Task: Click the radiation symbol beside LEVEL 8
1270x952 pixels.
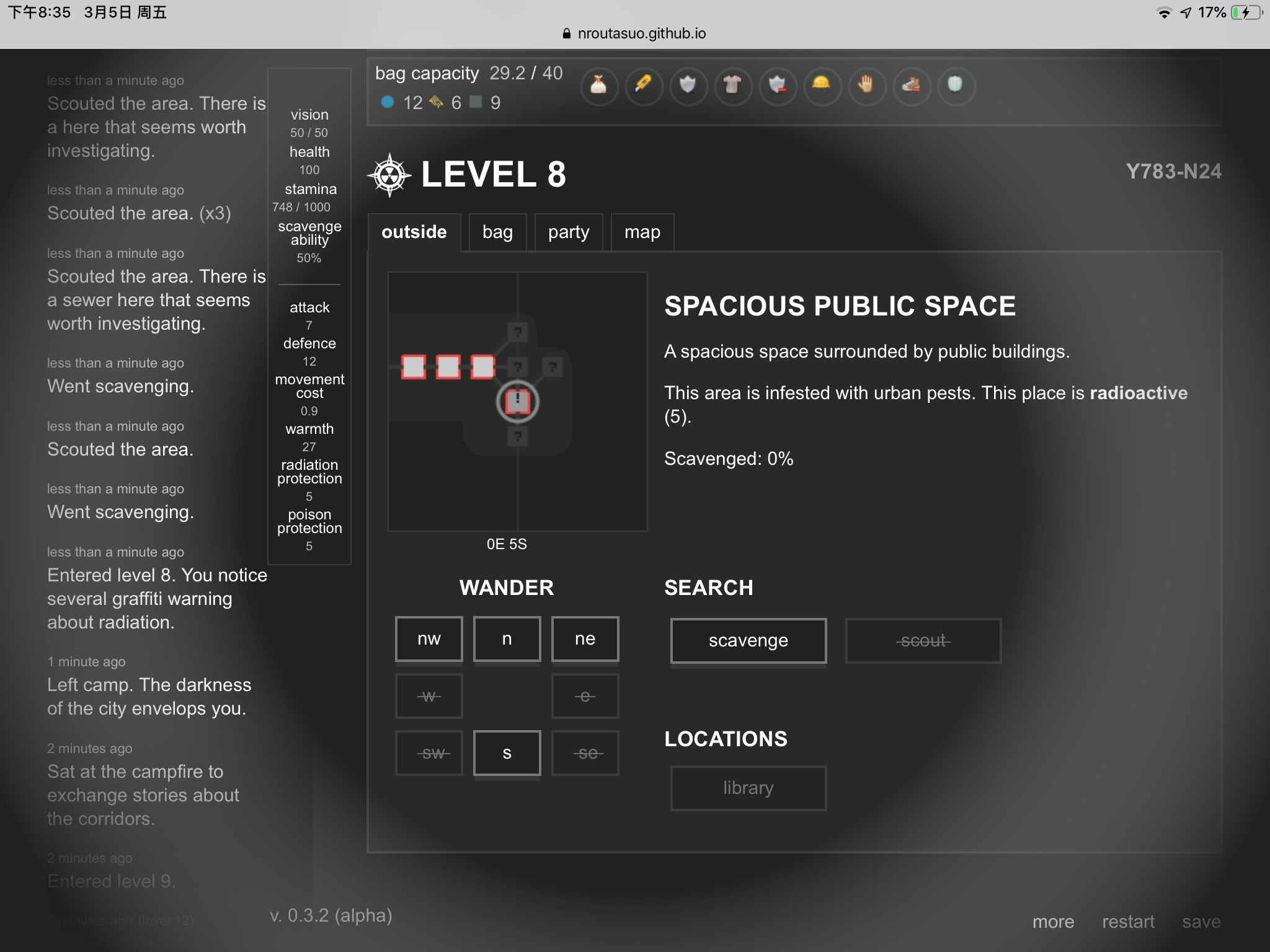Action: pos(389,175)
